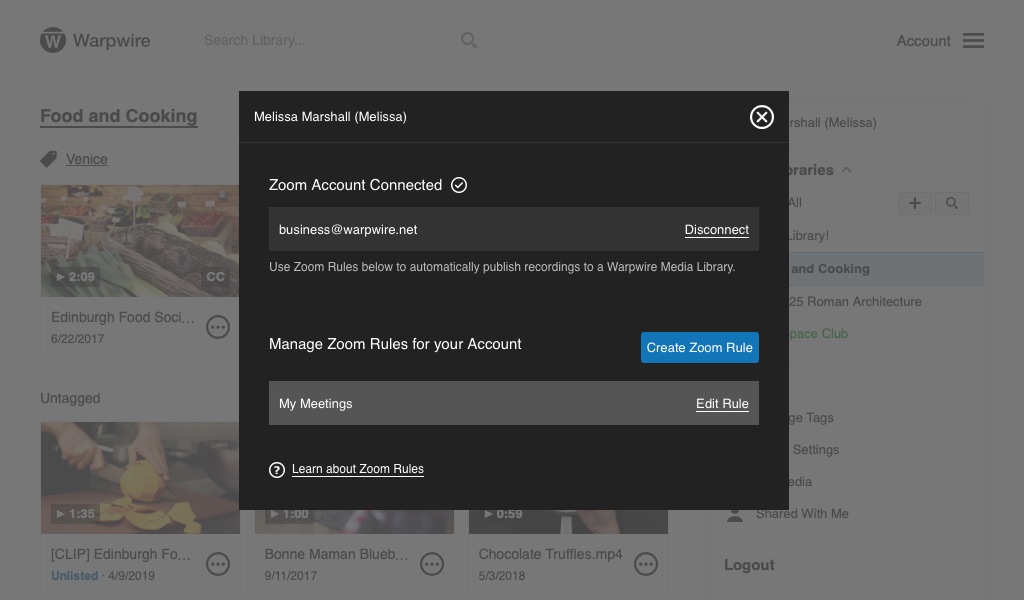Viewport: 1024px width, 600px height.
Task: Click the Logout button
Action: (749, 565)
